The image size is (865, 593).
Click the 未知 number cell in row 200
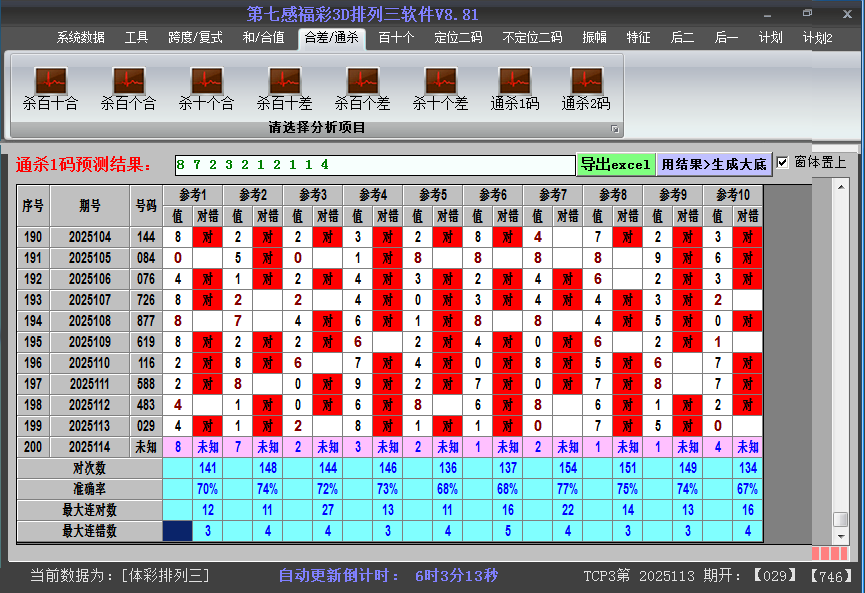tap(146, 447)
